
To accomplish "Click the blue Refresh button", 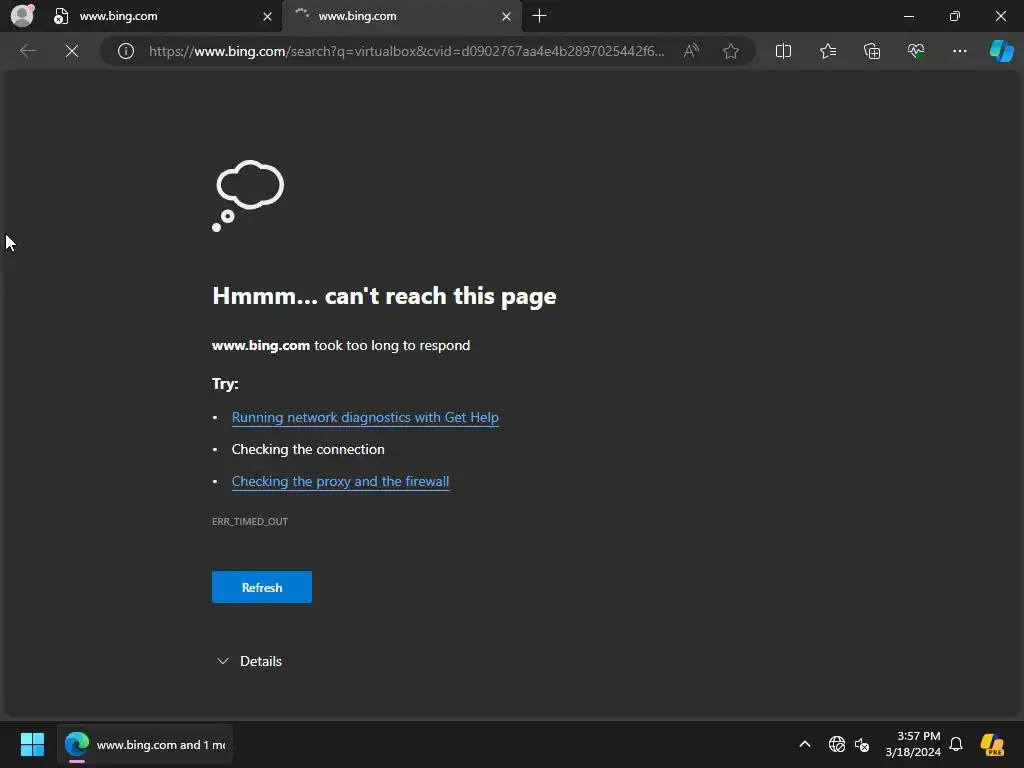I will pos(262,587).
